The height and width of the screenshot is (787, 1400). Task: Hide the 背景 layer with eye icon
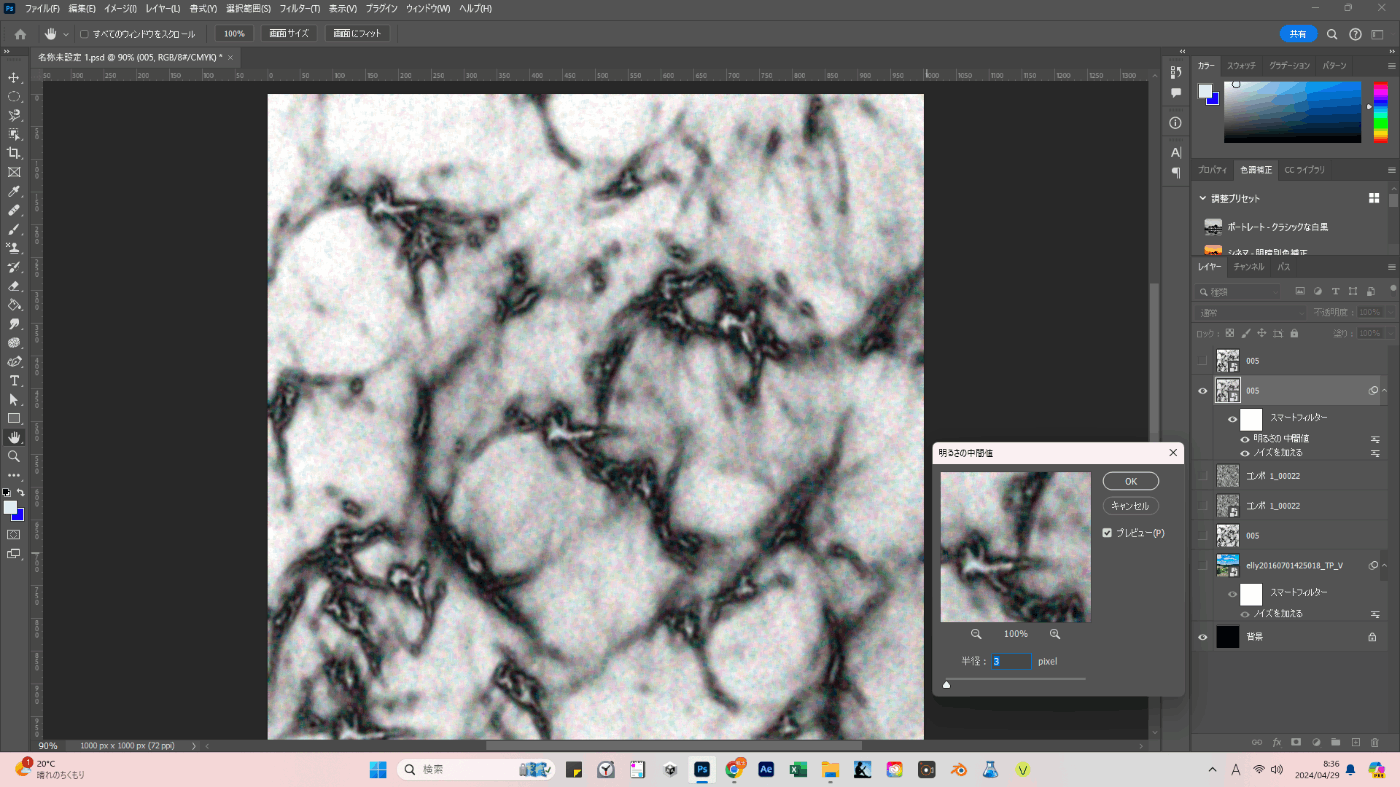click(1203, 637)
